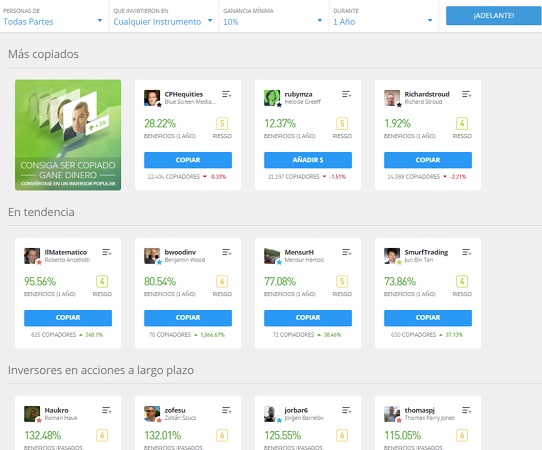Click jorbar6 profile avatar
Viewport: 542px width, 450px height.
pyautogui.click(x=272, y=414)
